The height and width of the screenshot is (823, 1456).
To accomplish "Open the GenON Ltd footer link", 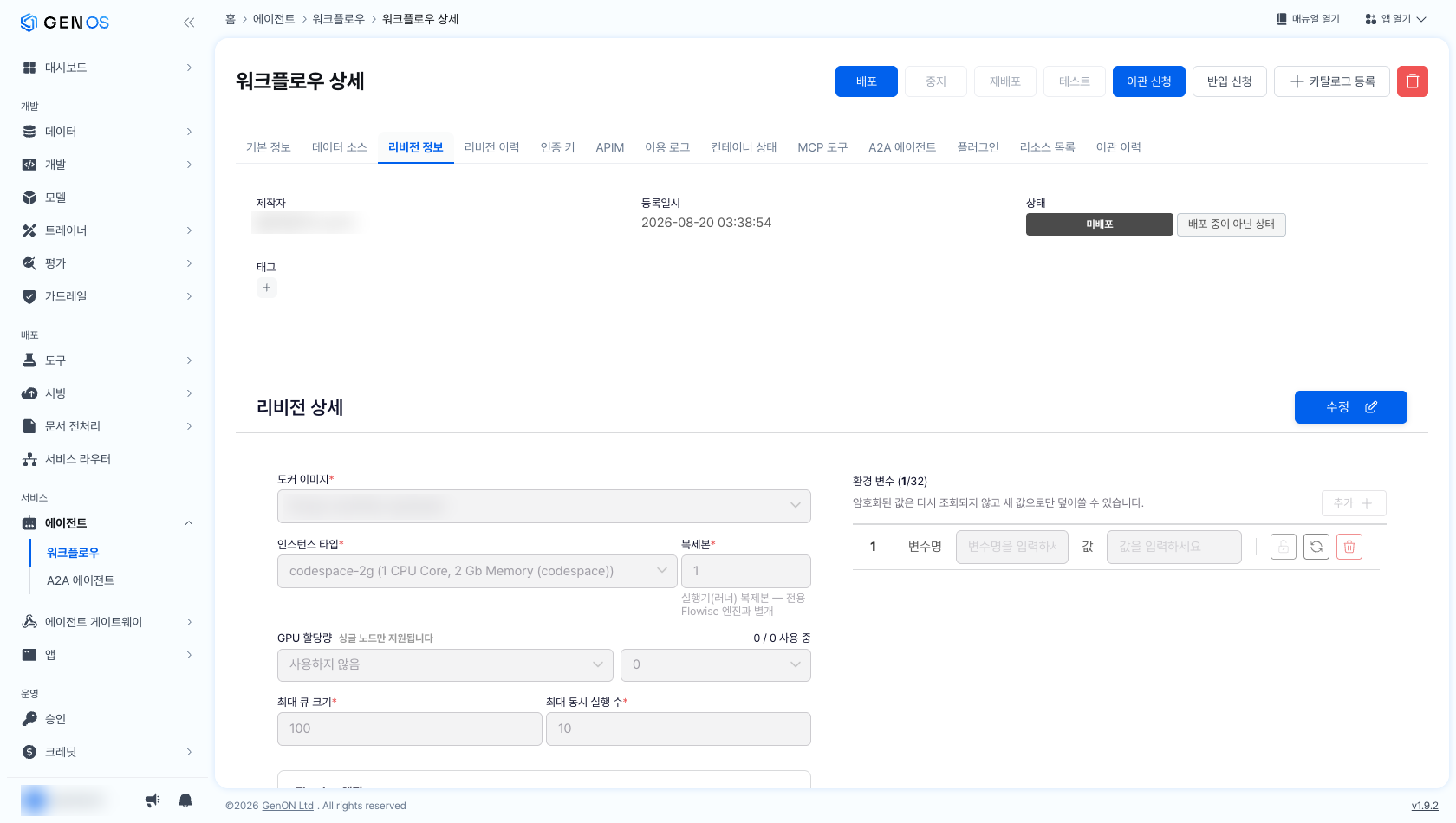I will [288, 806].
